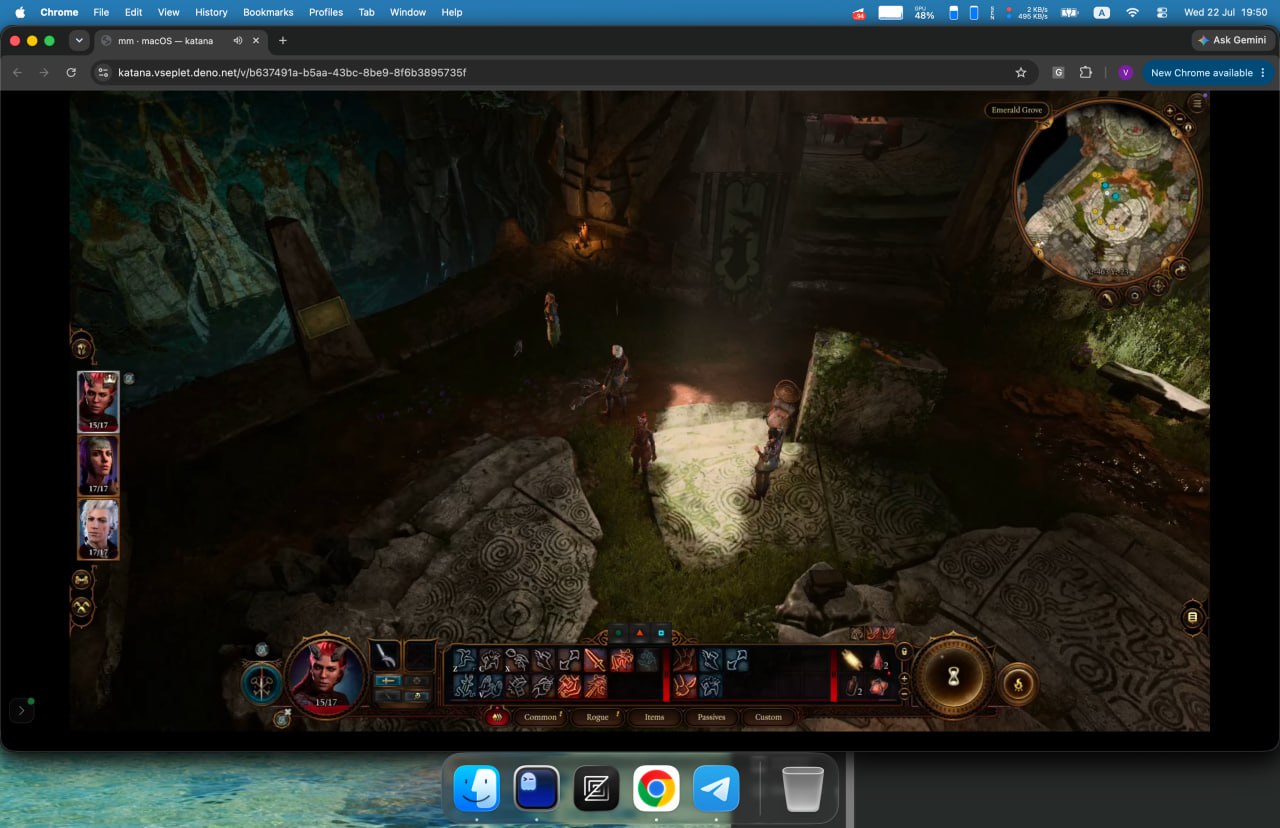Click the first action slot in the bottom hotbar row
1280x828 pixels.
click(464, 686)
